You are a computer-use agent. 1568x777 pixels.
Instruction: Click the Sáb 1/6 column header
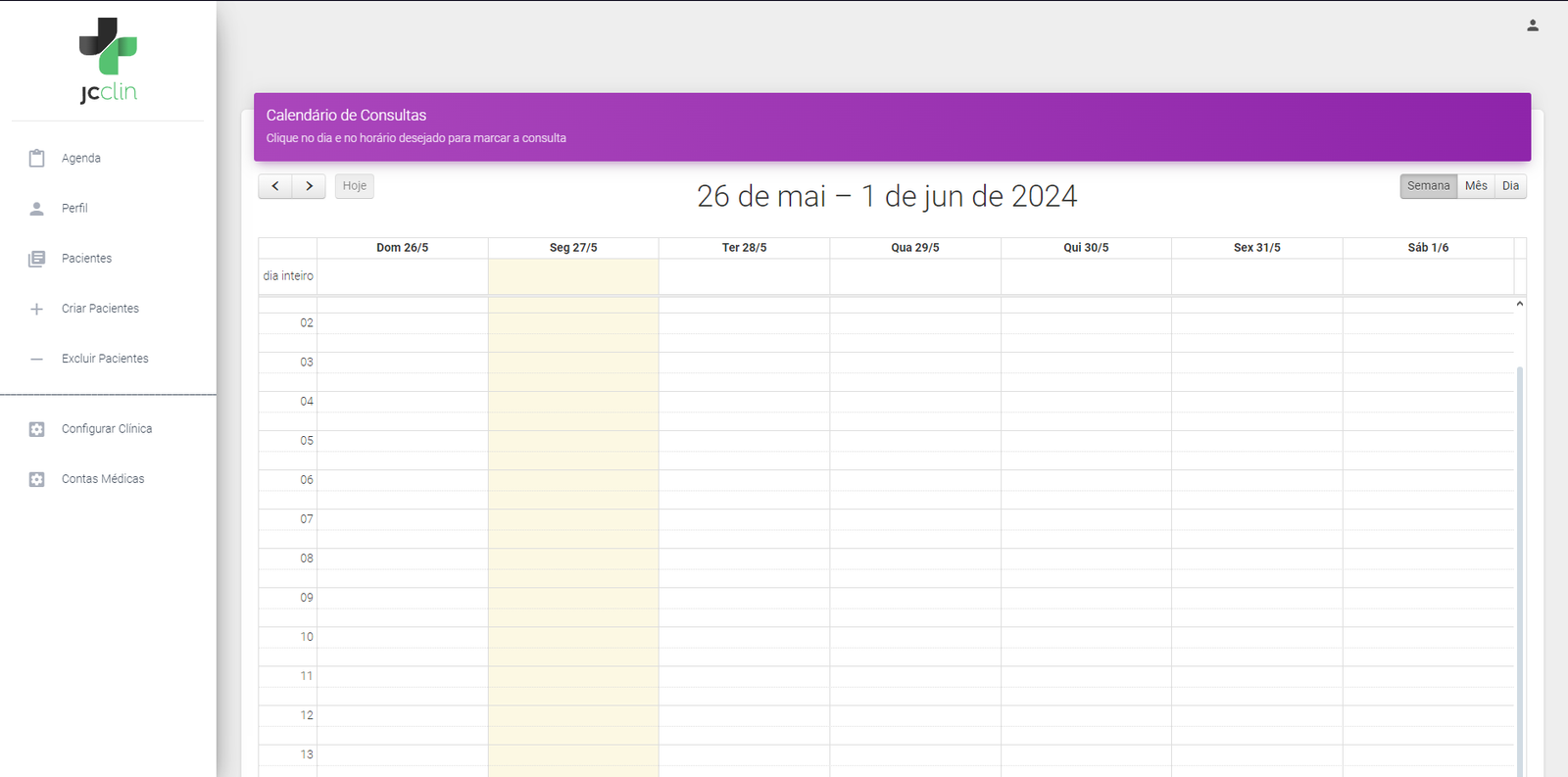pyautogui.click(x=1428, y=248)
